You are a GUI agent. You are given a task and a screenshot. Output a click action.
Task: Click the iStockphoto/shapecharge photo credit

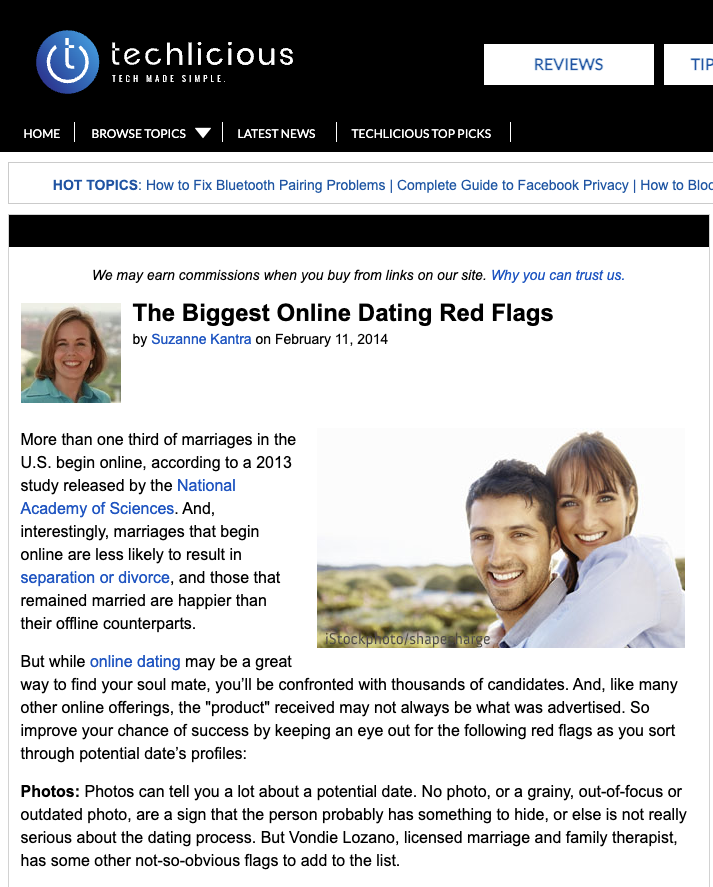[x=407, y=639]
